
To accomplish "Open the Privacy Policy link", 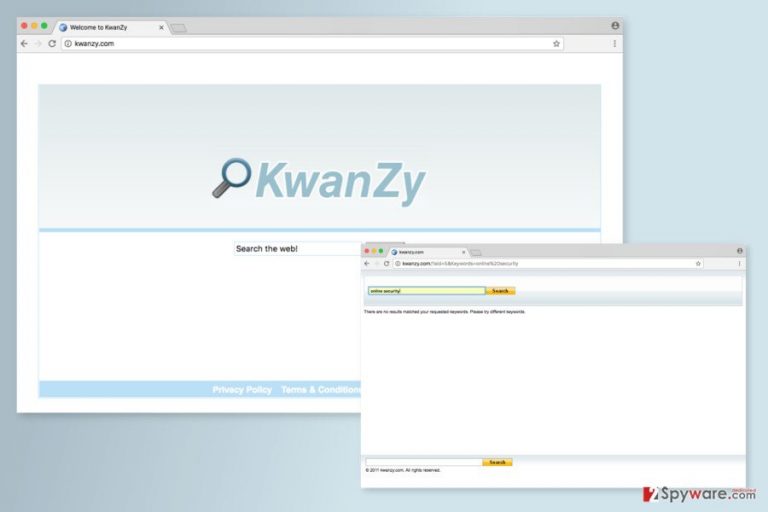I will point(242,390).
